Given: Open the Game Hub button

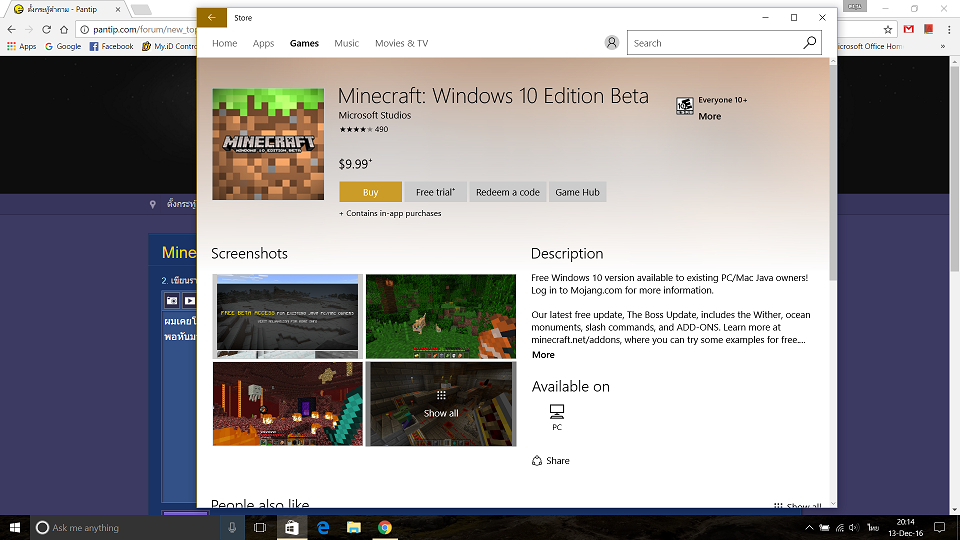Looking at the screenshot, I should tap(577, 192).
